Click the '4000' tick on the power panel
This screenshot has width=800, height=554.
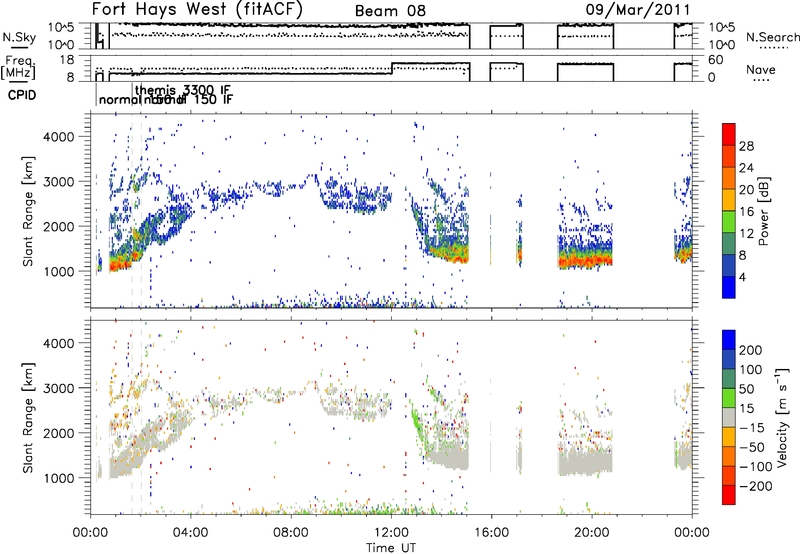[x=59, y=137]
